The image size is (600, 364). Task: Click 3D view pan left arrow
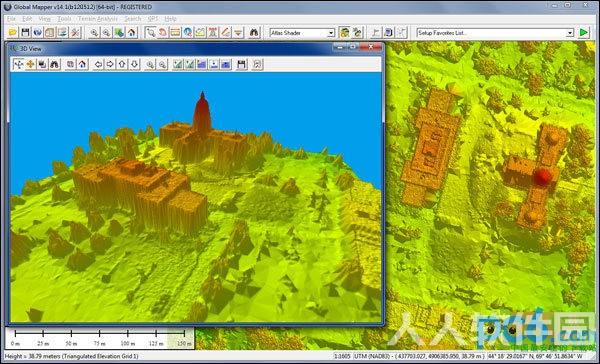(x=98, y=64)
